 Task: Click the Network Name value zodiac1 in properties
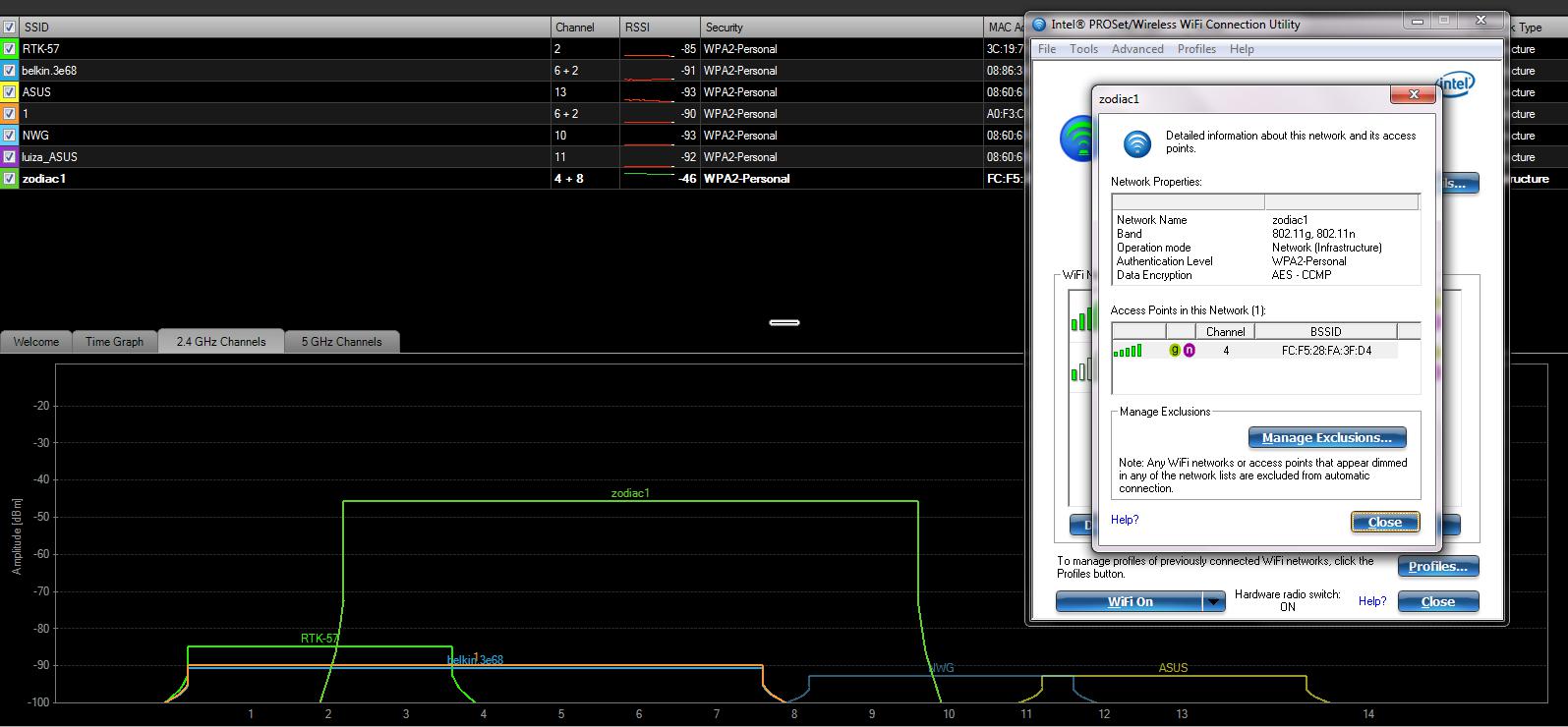click(x=1290, y=220)
